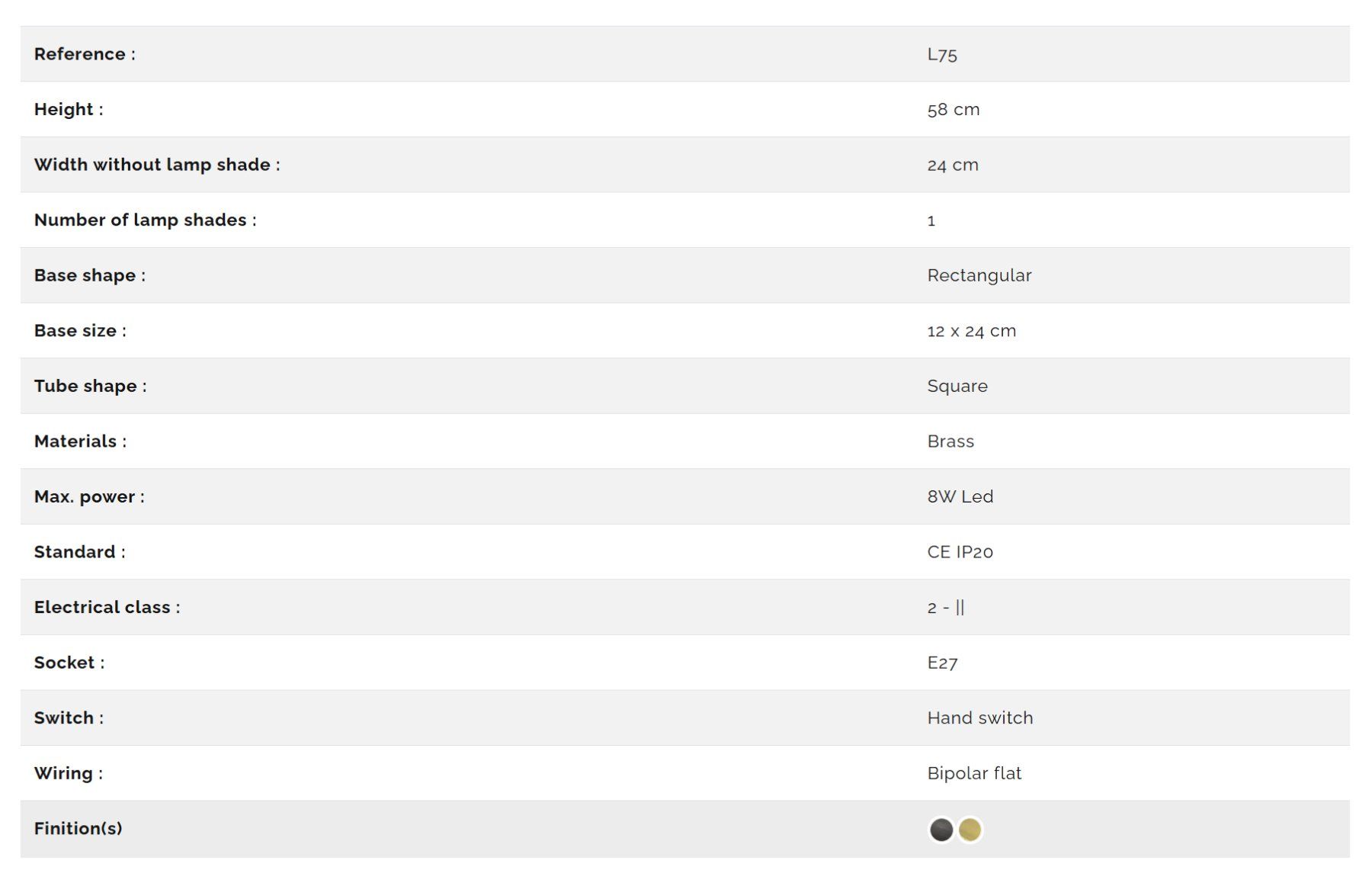Click the CE IP20 standard value
The height and width of the screenshot is (883, 1372).
click(x=960, y=552)
